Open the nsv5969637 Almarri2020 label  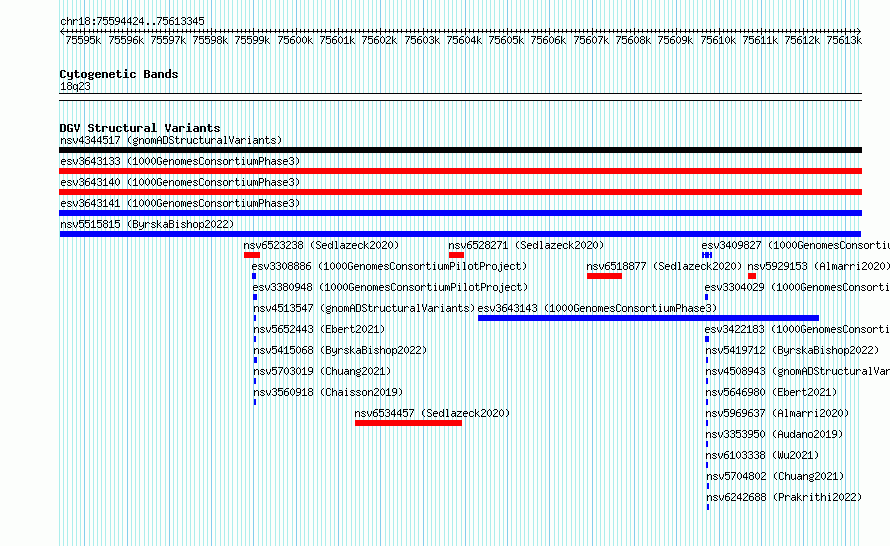(778, 413)
